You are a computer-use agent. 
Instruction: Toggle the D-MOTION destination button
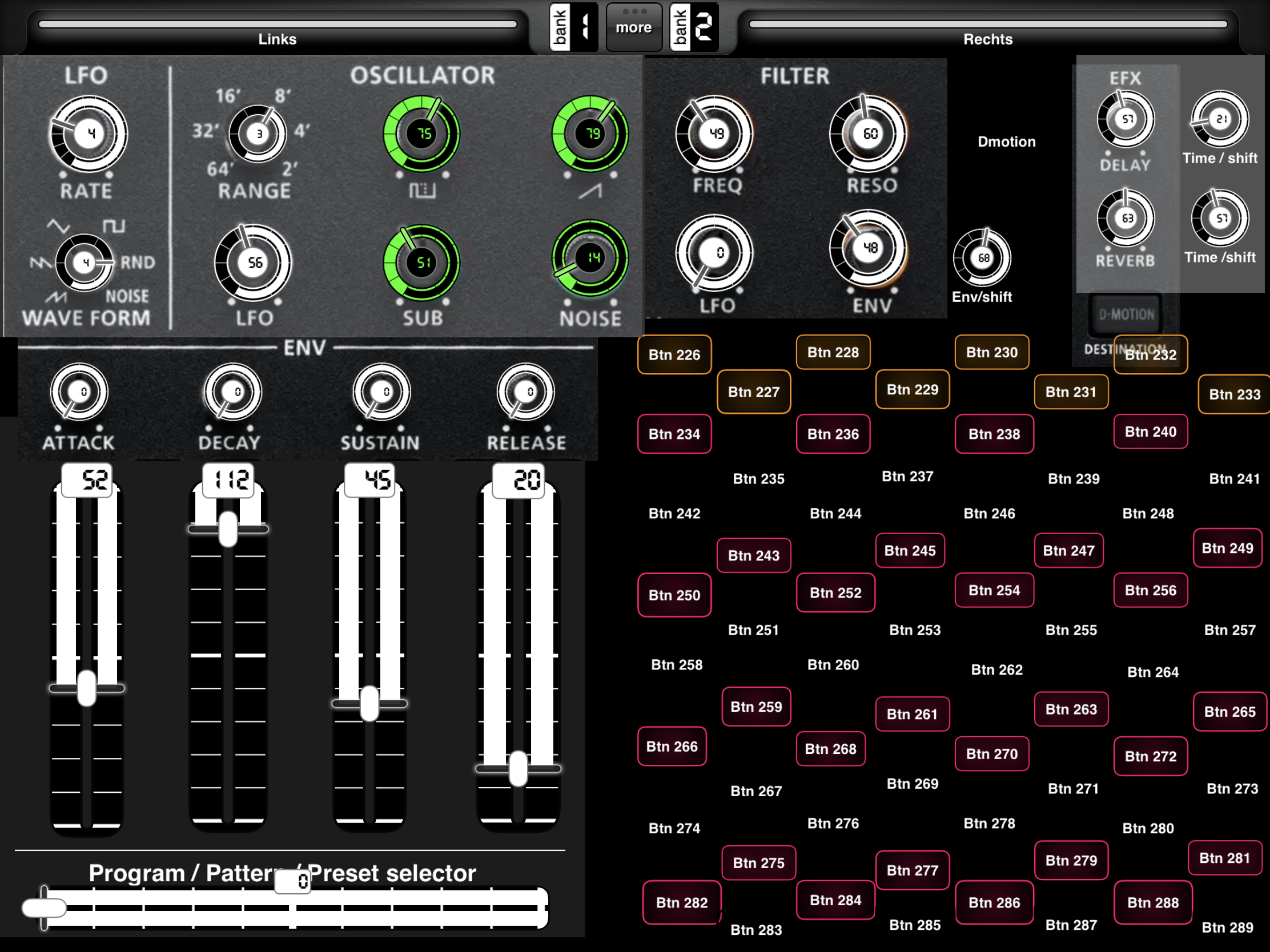tap(1126, 314)
